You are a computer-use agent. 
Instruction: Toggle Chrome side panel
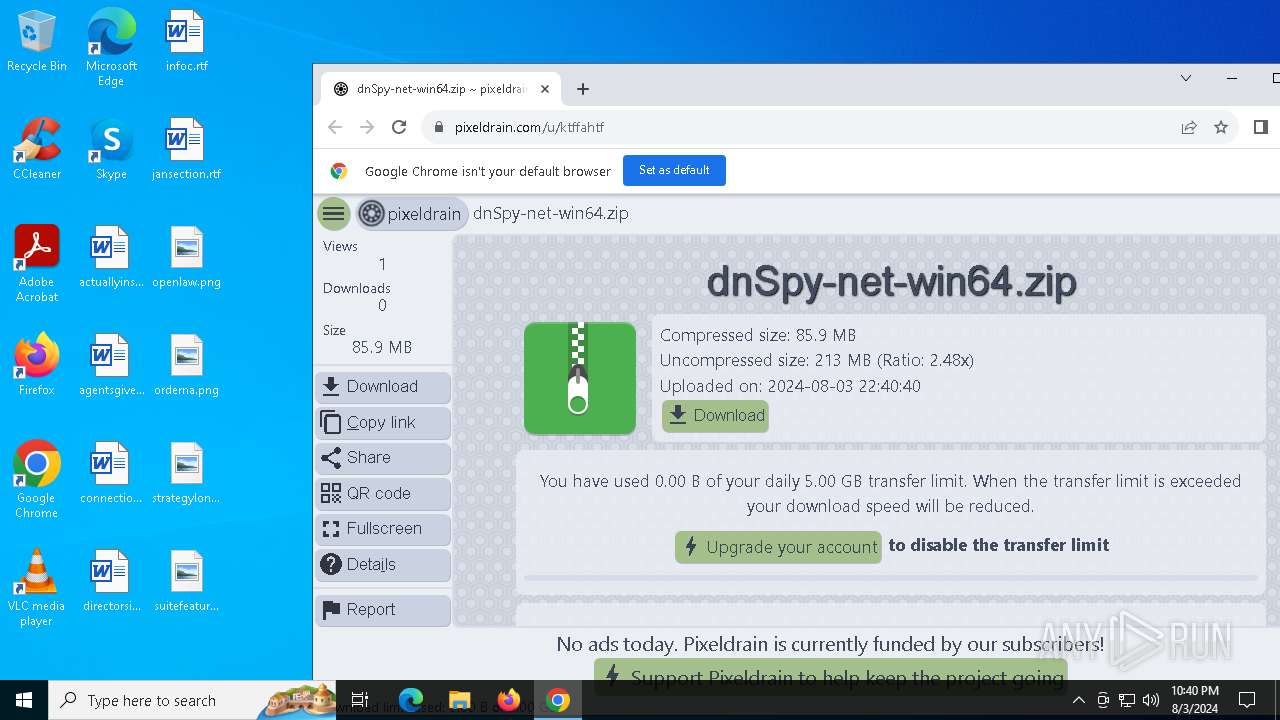point(1261,127)
